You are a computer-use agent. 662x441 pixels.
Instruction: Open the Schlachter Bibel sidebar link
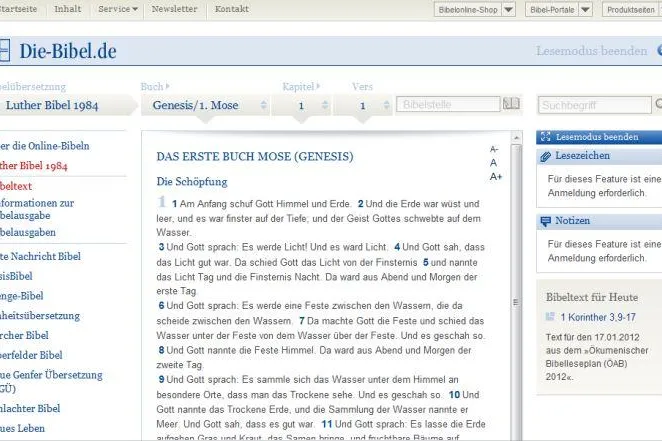coord(30,409)
